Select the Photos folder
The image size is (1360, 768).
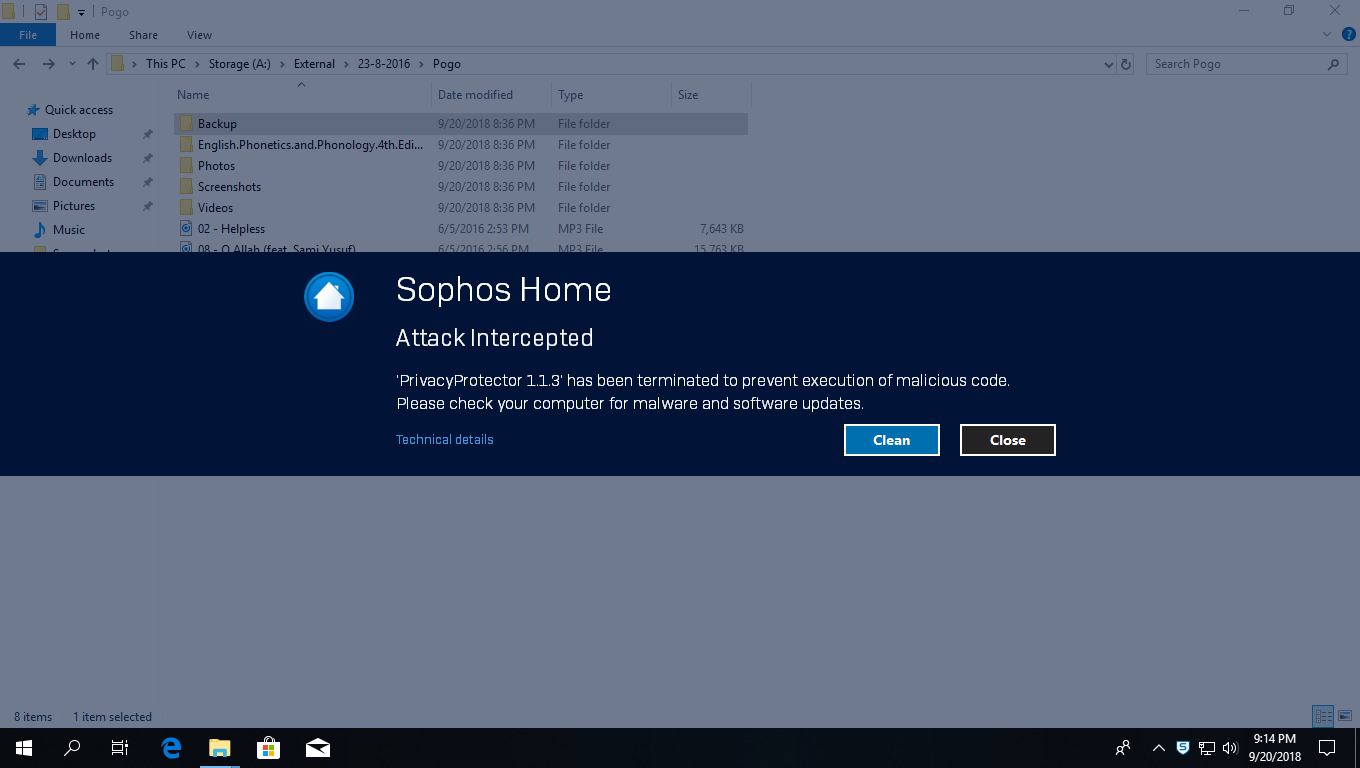point(460,166)
